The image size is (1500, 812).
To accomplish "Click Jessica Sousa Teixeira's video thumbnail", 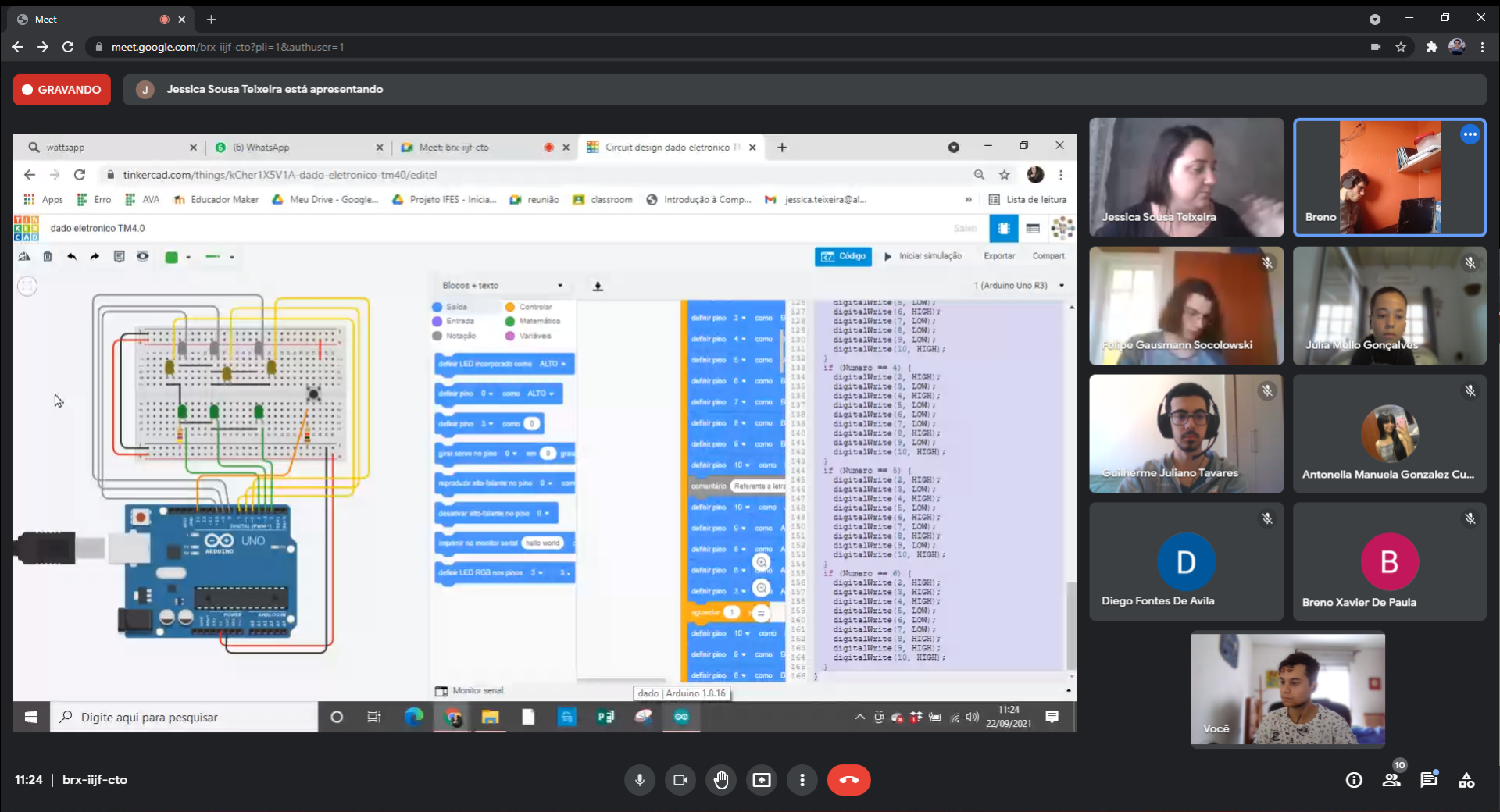I will pos(1186,177).
